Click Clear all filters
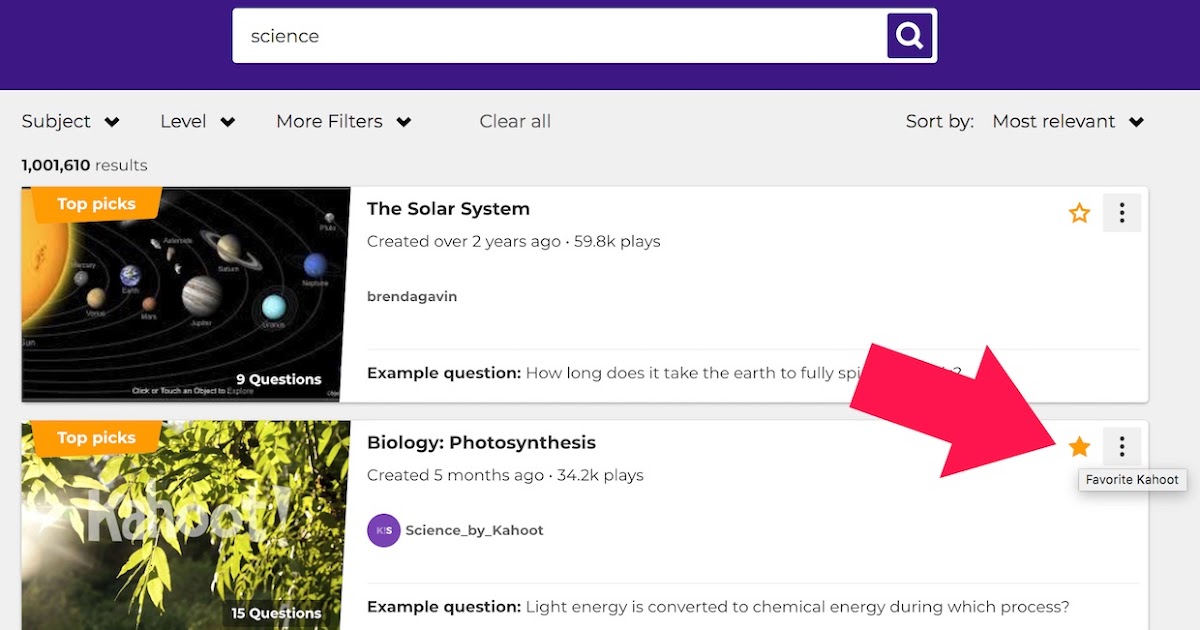The width and height of the screenshot is (1200, 630). [515, 121]
